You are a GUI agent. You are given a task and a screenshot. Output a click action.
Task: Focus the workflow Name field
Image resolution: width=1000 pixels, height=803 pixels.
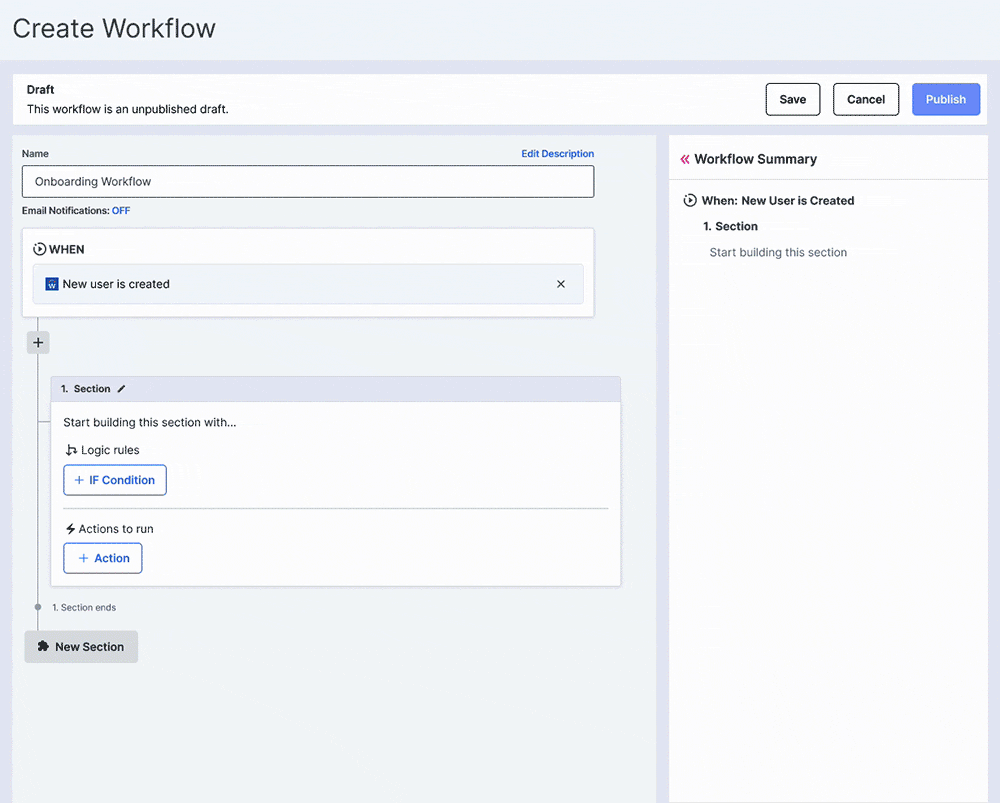tap(308, 182)
